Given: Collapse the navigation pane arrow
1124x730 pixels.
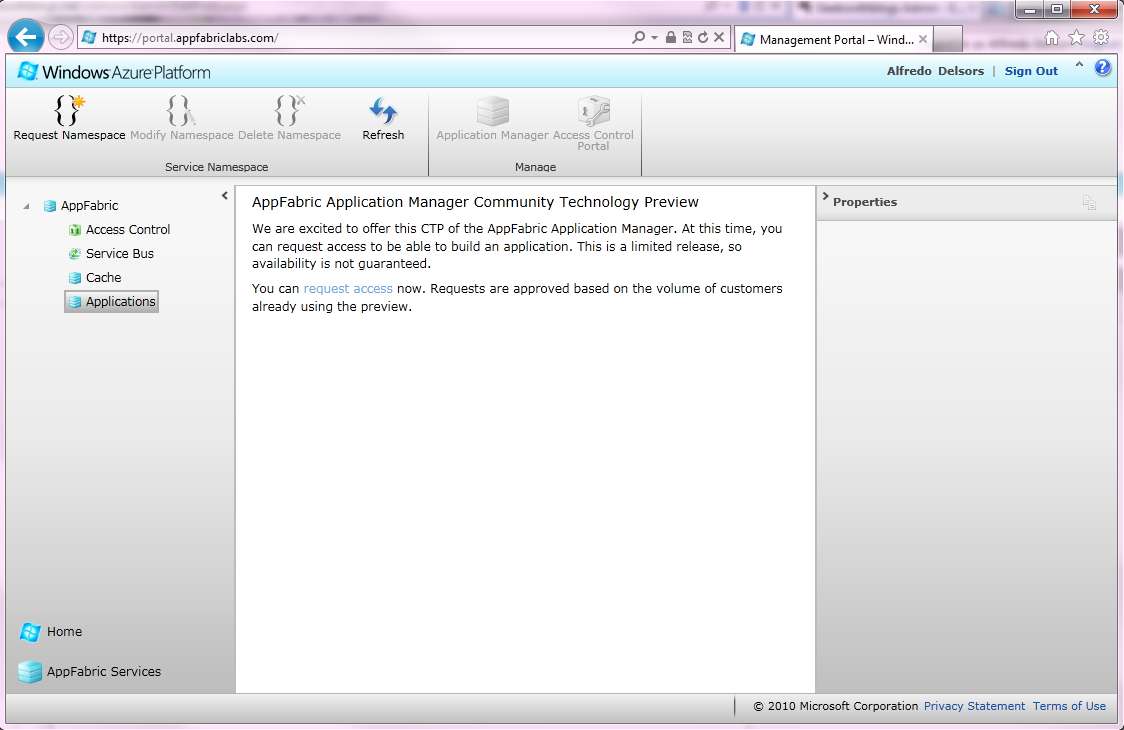Looking at the screenshot, I should coord(224,195).
